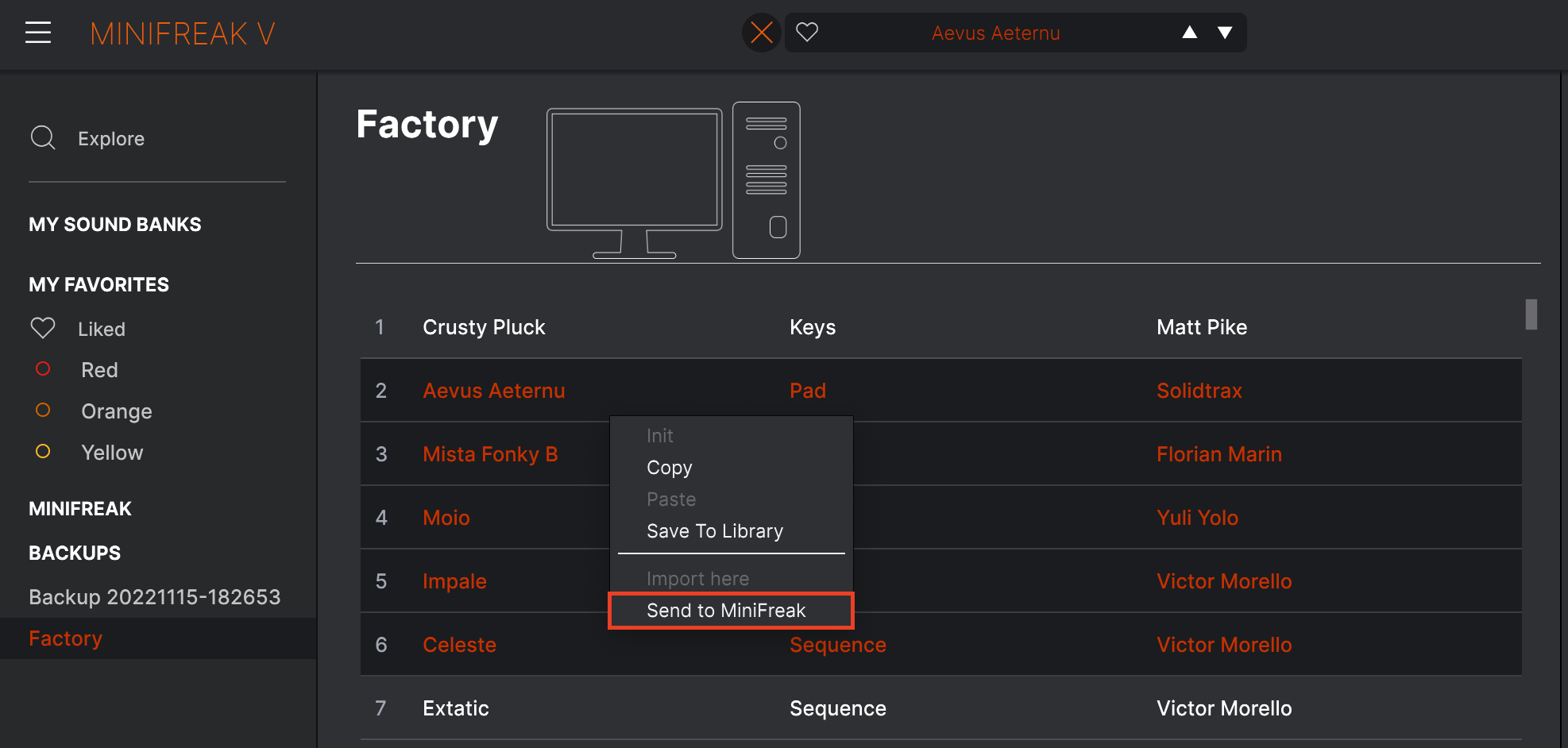Click the up arrow for previous preset
Screen dimensions: 1568x748
click(1189, 33)
